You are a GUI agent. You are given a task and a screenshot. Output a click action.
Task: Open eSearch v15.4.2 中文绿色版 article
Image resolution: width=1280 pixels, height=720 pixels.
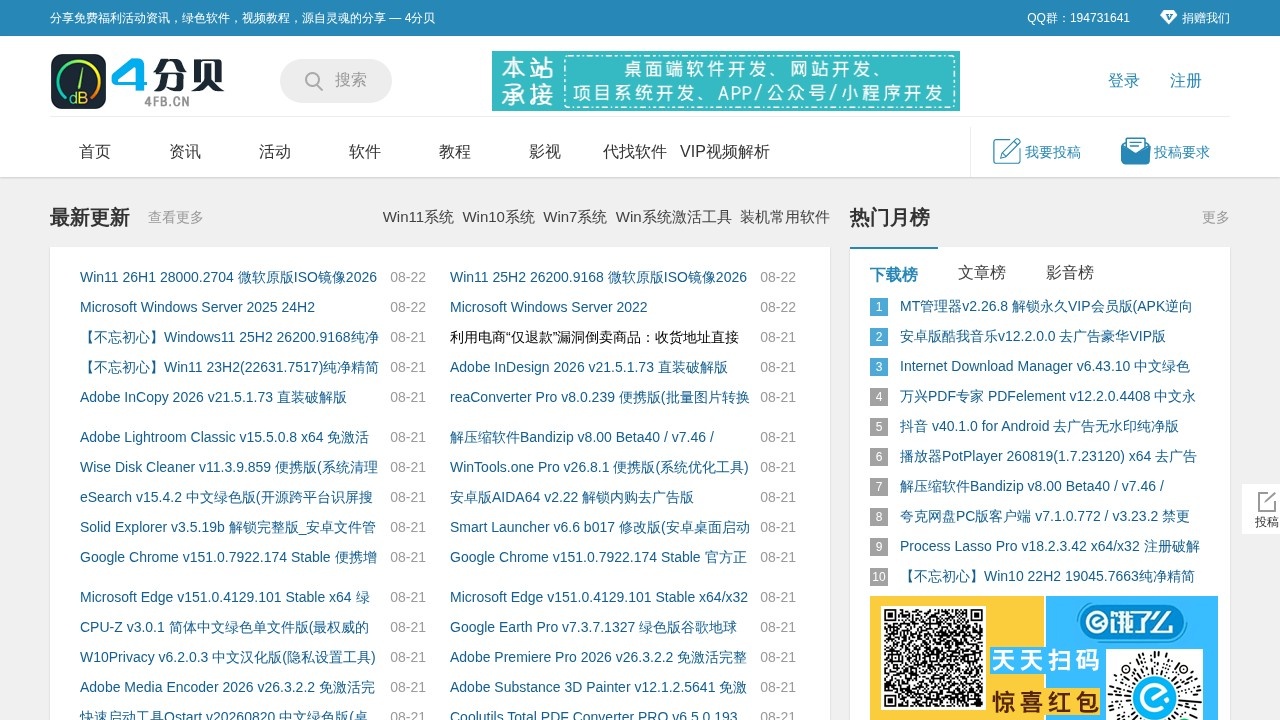point(226,497)
